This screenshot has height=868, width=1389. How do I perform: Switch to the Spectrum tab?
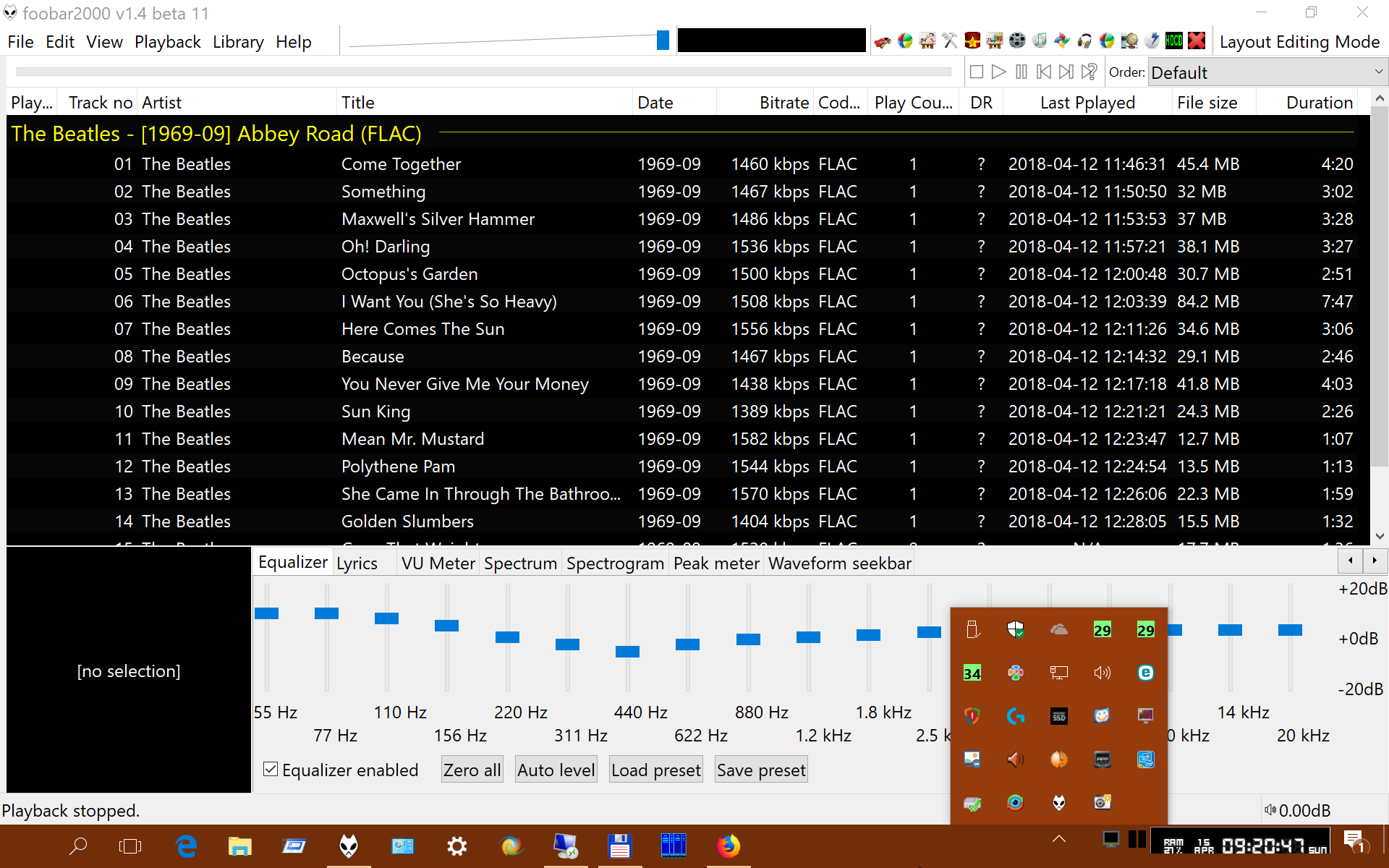point(520,563)
